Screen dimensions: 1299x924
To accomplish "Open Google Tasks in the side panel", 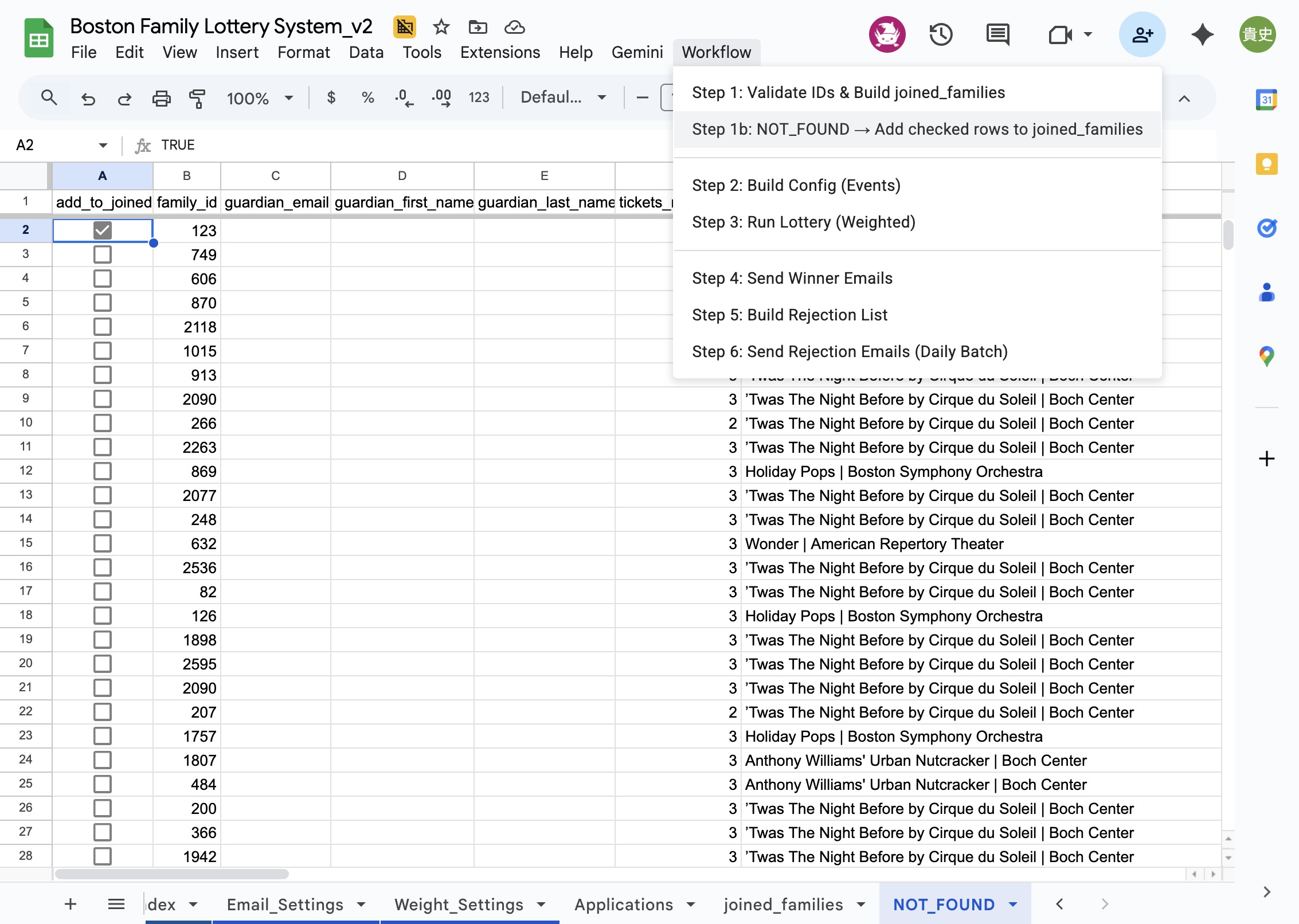I will [x=1266, y=228].
